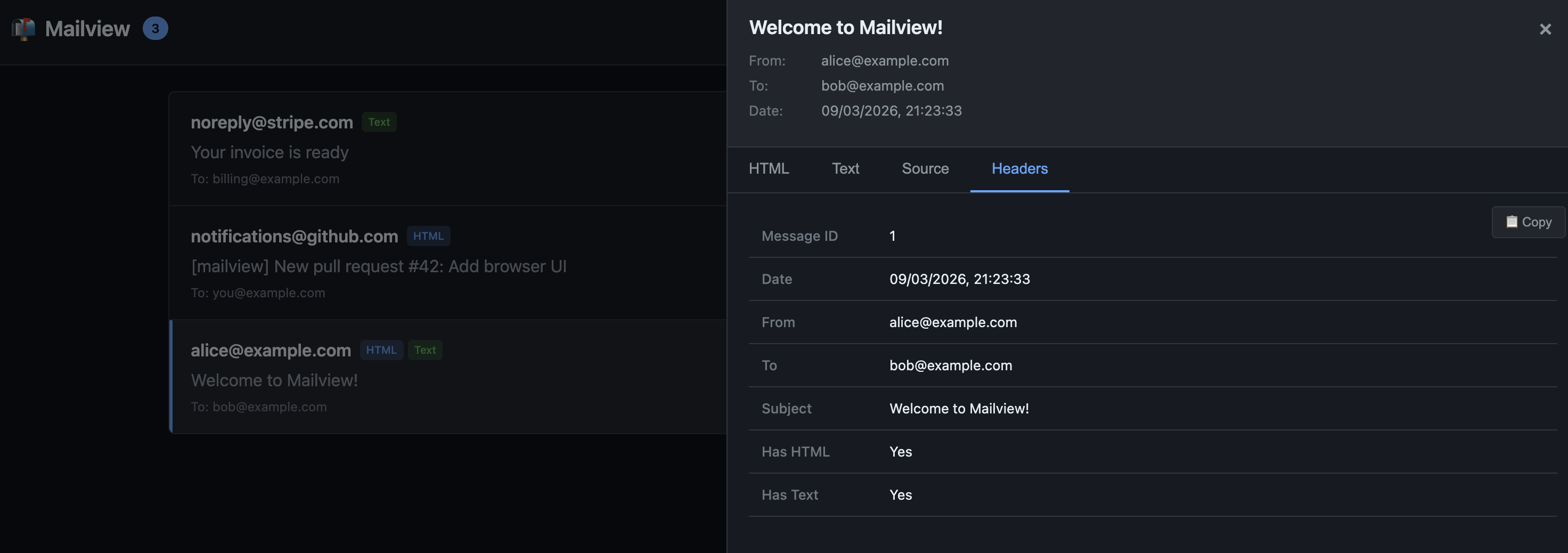Click the recipient bob@example.com in the panel header

point(883,86)
